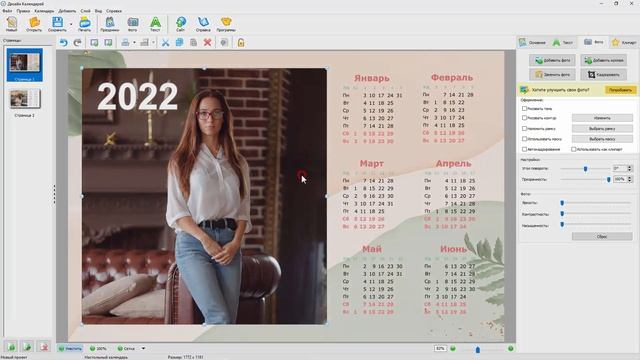
Task: Click the Печать printer icon
Action: 84,24
